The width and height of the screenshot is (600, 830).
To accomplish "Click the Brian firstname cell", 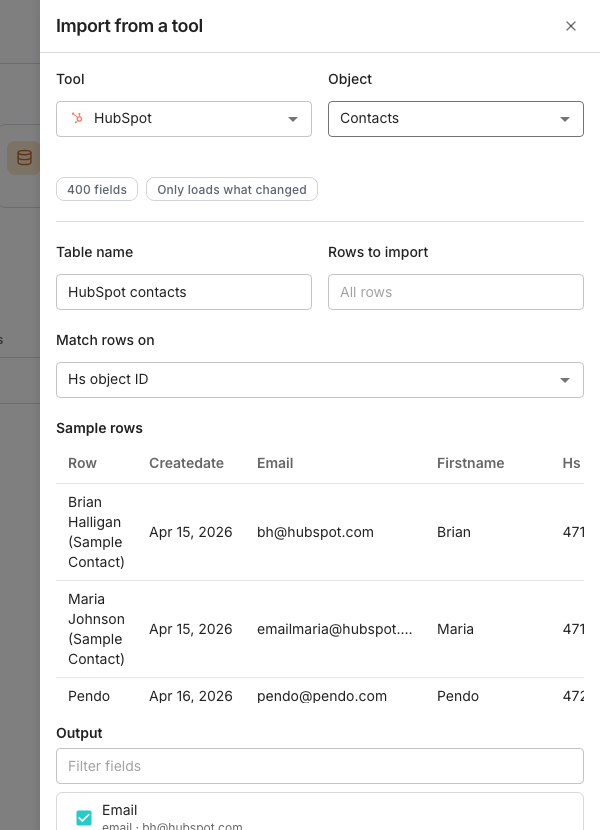I will coord(453,532).
